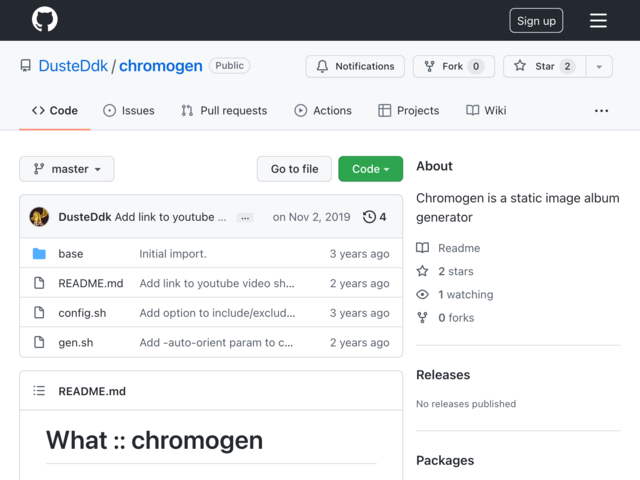This screenshot has height=480, width=640.
Task: Click the gen.sh file icon
Action: pyautogui.click(x=39, y=342)
